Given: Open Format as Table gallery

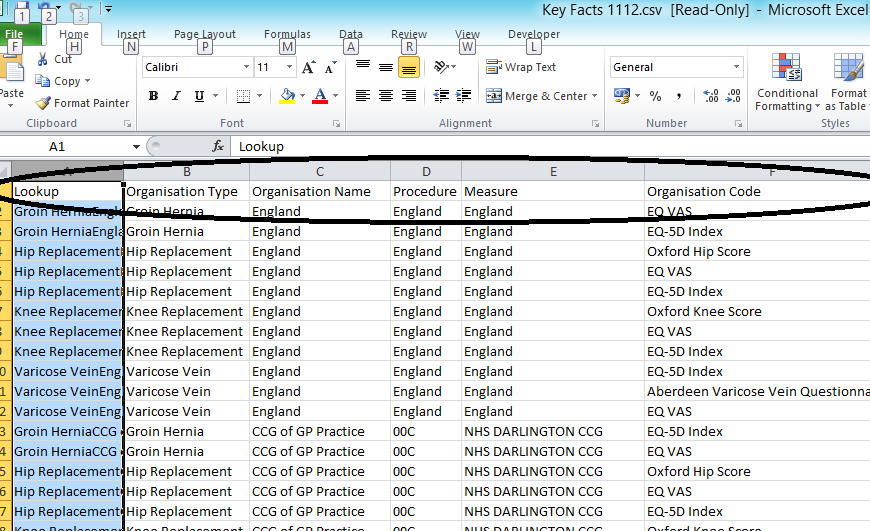Looking at the screenshot, I should 847,82.
